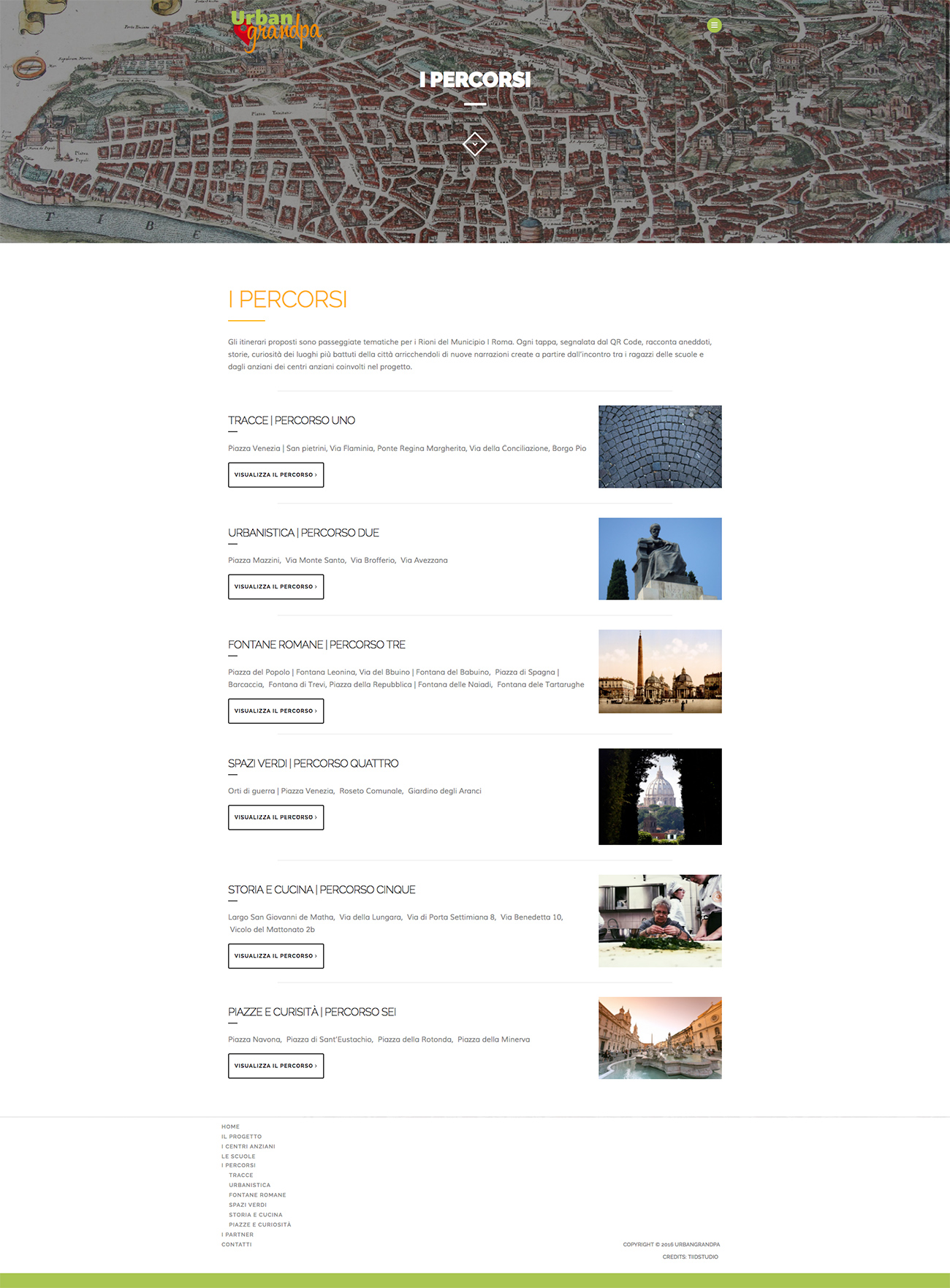Screen dimensions: 950x1288
Task: Open Tracce footer submenu link
Action: (240, 1175)
